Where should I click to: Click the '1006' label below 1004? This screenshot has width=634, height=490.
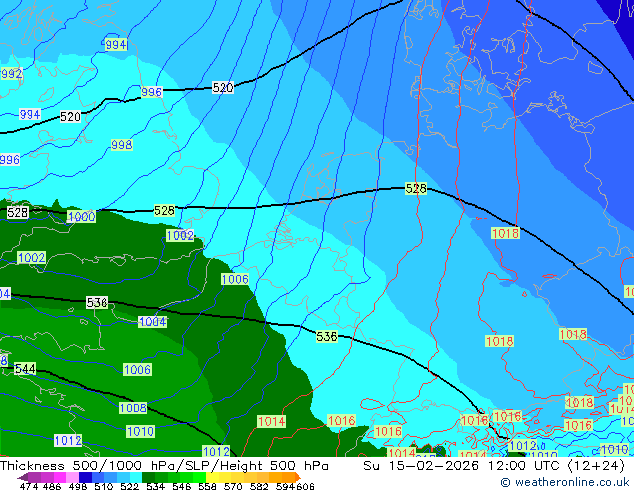click(137, 370)
